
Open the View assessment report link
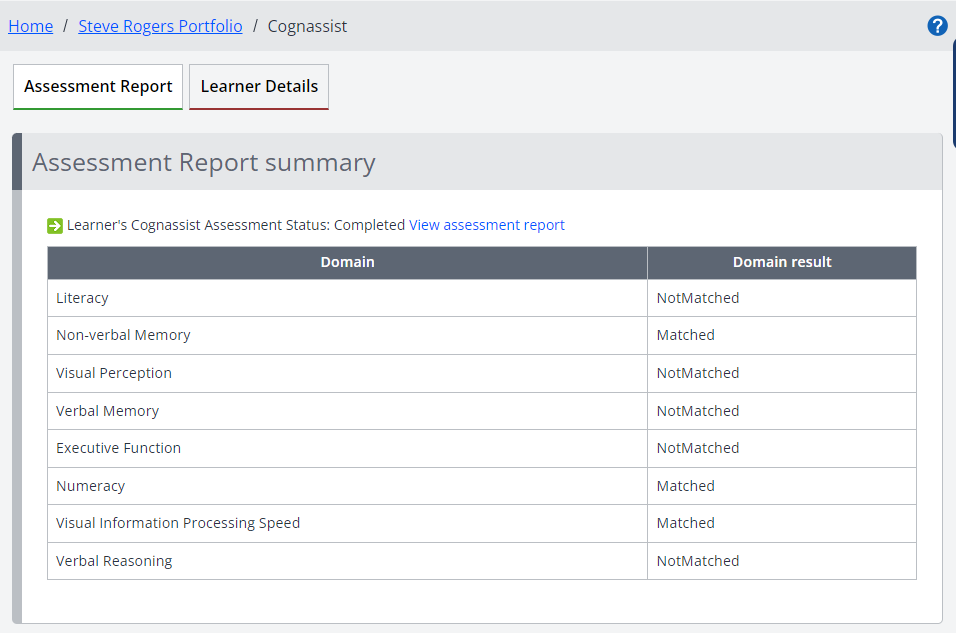click(x=486, y=225)
